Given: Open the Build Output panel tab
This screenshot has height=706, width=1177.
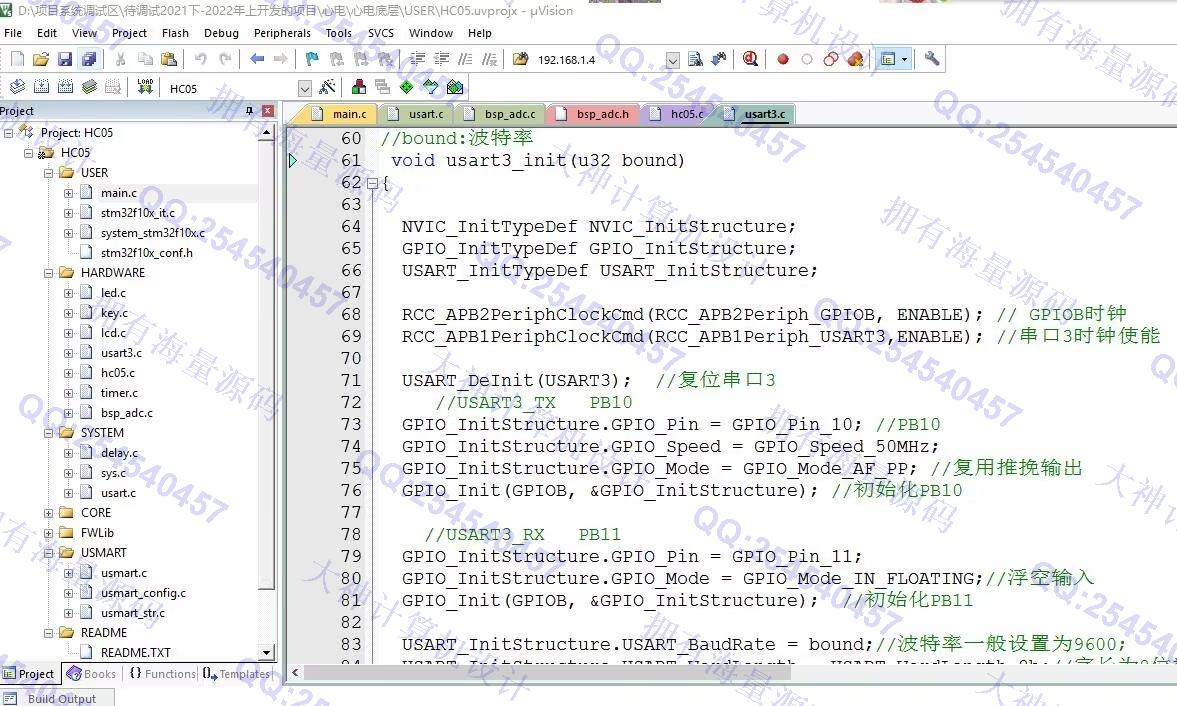Looking at the screenshot, I should 59,698.
